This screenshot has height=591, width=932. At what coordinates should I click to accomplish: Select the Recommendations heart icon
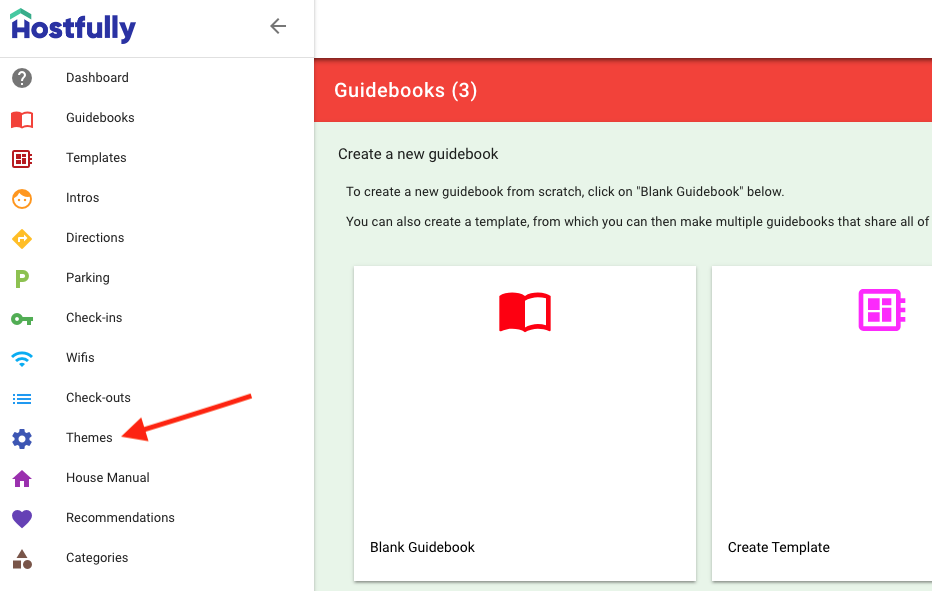[x=22, y=519]
